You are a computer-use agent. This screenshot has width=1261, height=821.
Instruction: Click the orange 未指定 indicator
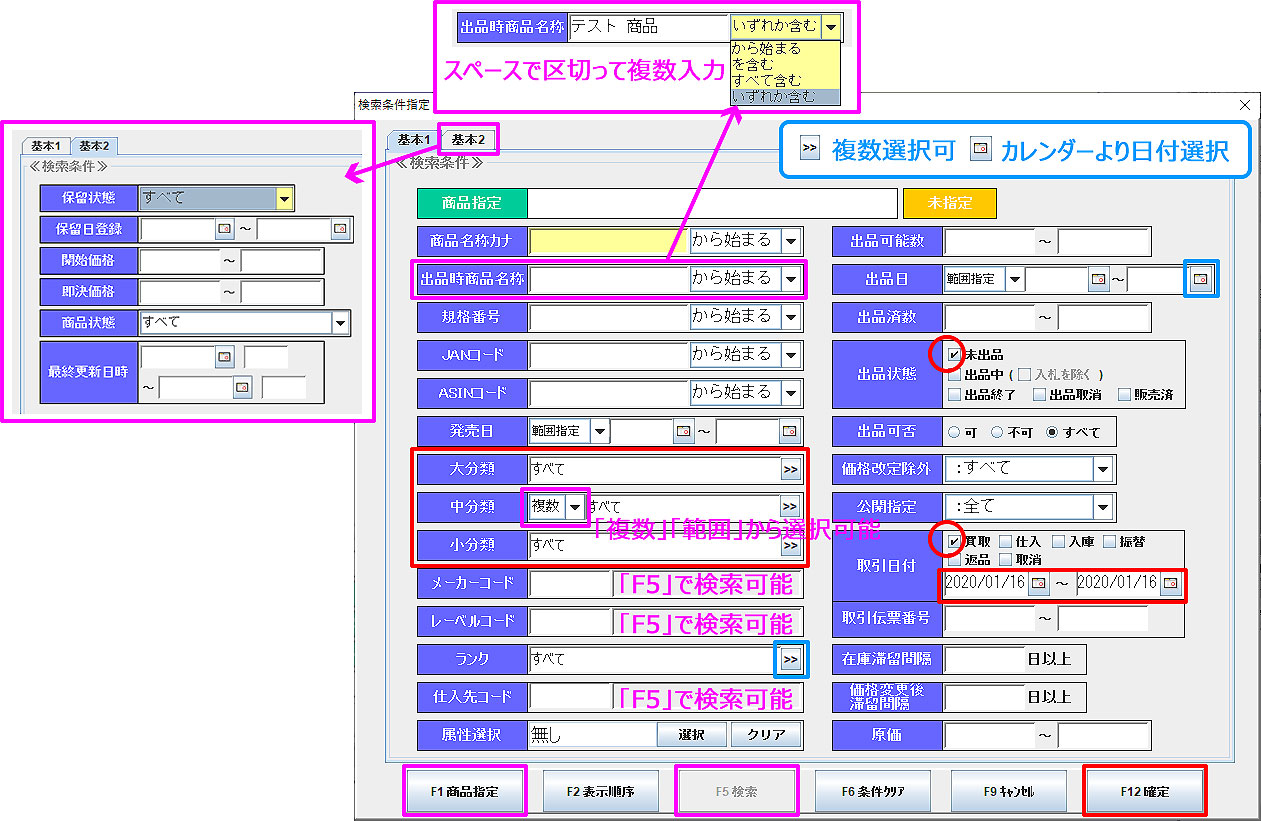(x=949, y=203)
